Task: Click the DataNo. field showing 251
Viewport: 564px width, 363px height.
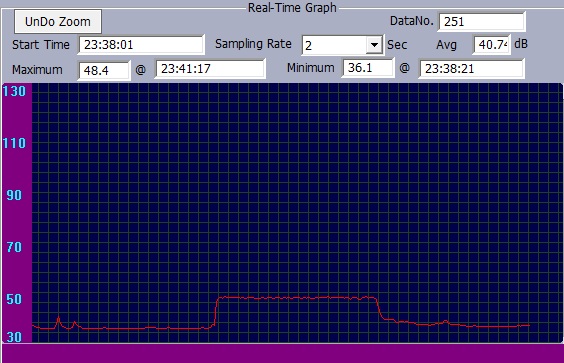Action: pyautogui.click(x=482, y=22)
